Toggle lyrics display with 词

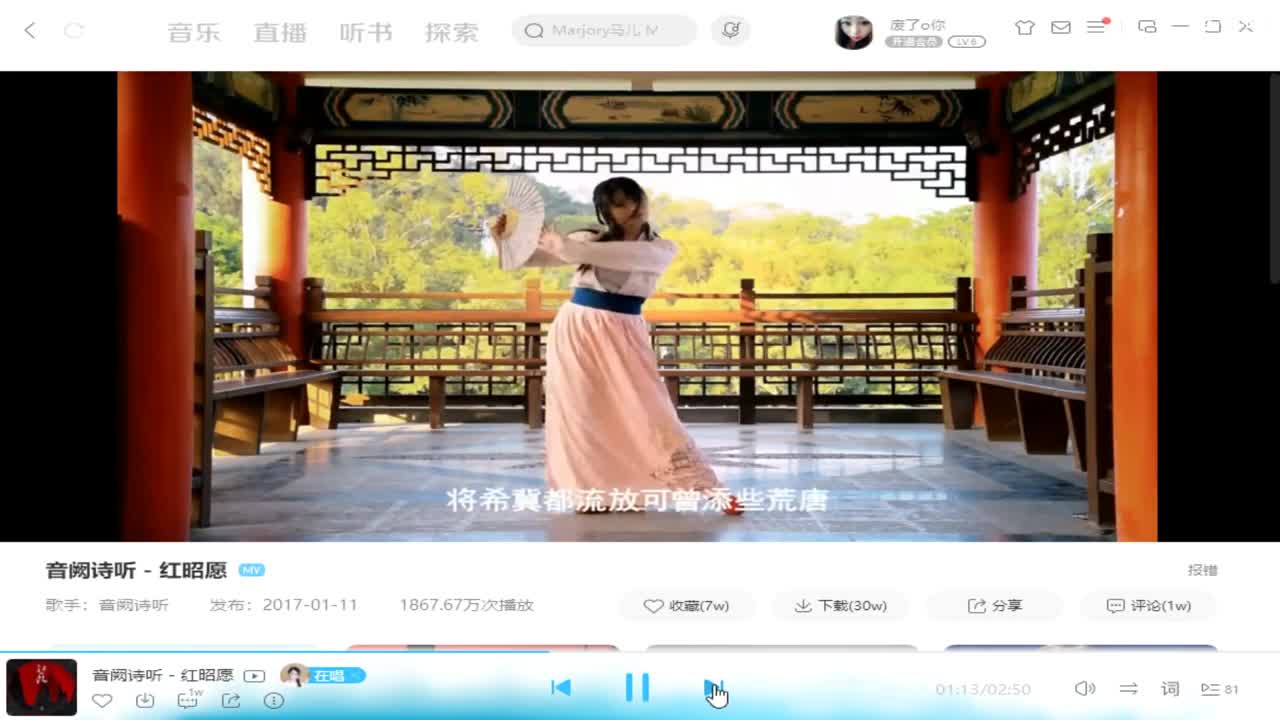1170,688
